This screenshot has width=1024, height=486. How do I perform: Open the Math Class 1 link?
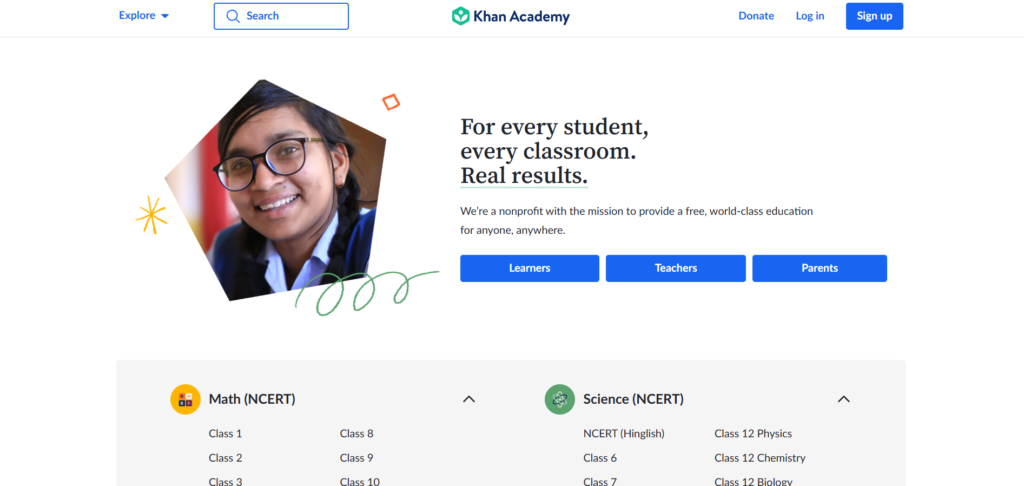click(x=225, y=434)
